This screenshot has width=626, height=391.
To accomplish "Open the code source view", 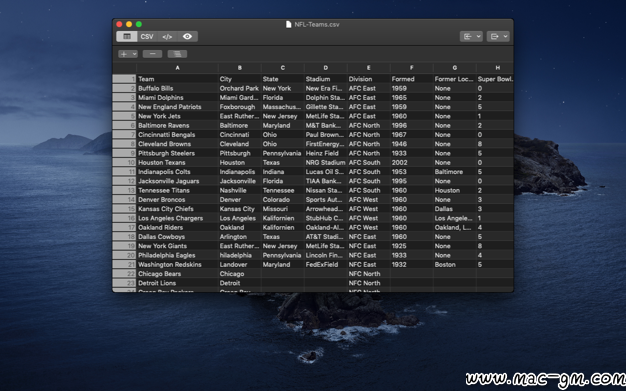I will point(167,36).
